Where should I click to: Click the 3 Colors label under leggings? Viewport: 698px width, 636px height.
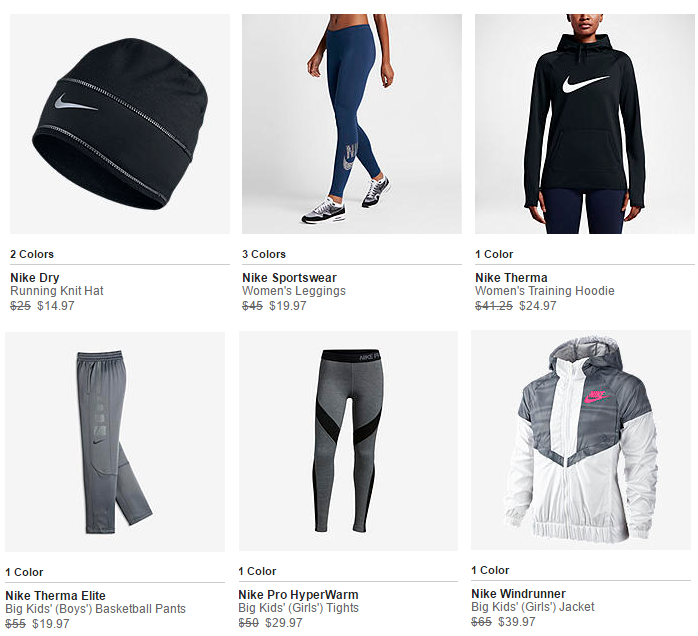264,254
